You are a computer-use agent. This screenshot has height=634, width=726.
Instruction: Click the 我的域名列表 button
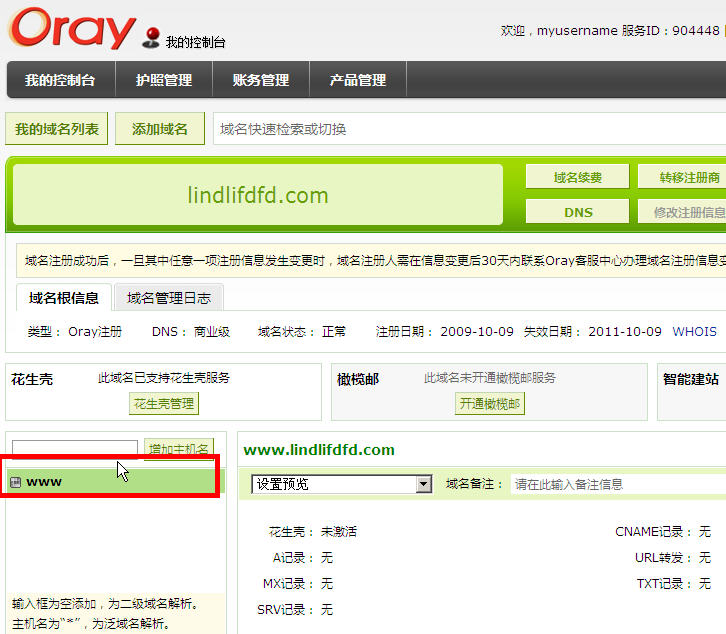click(x=56, y=129)
